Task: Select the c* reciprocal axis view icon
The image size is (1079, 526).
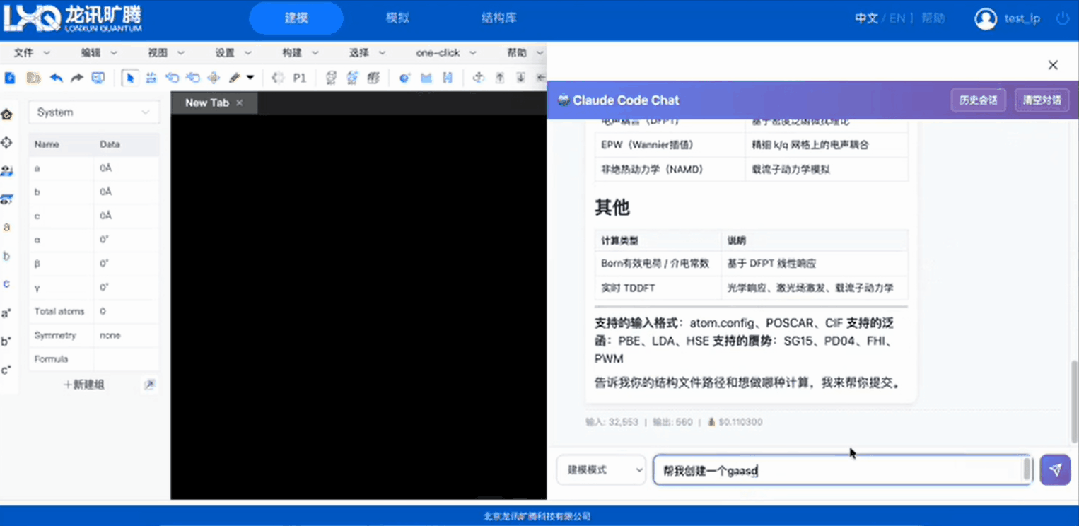Action: tap(6, 370)
